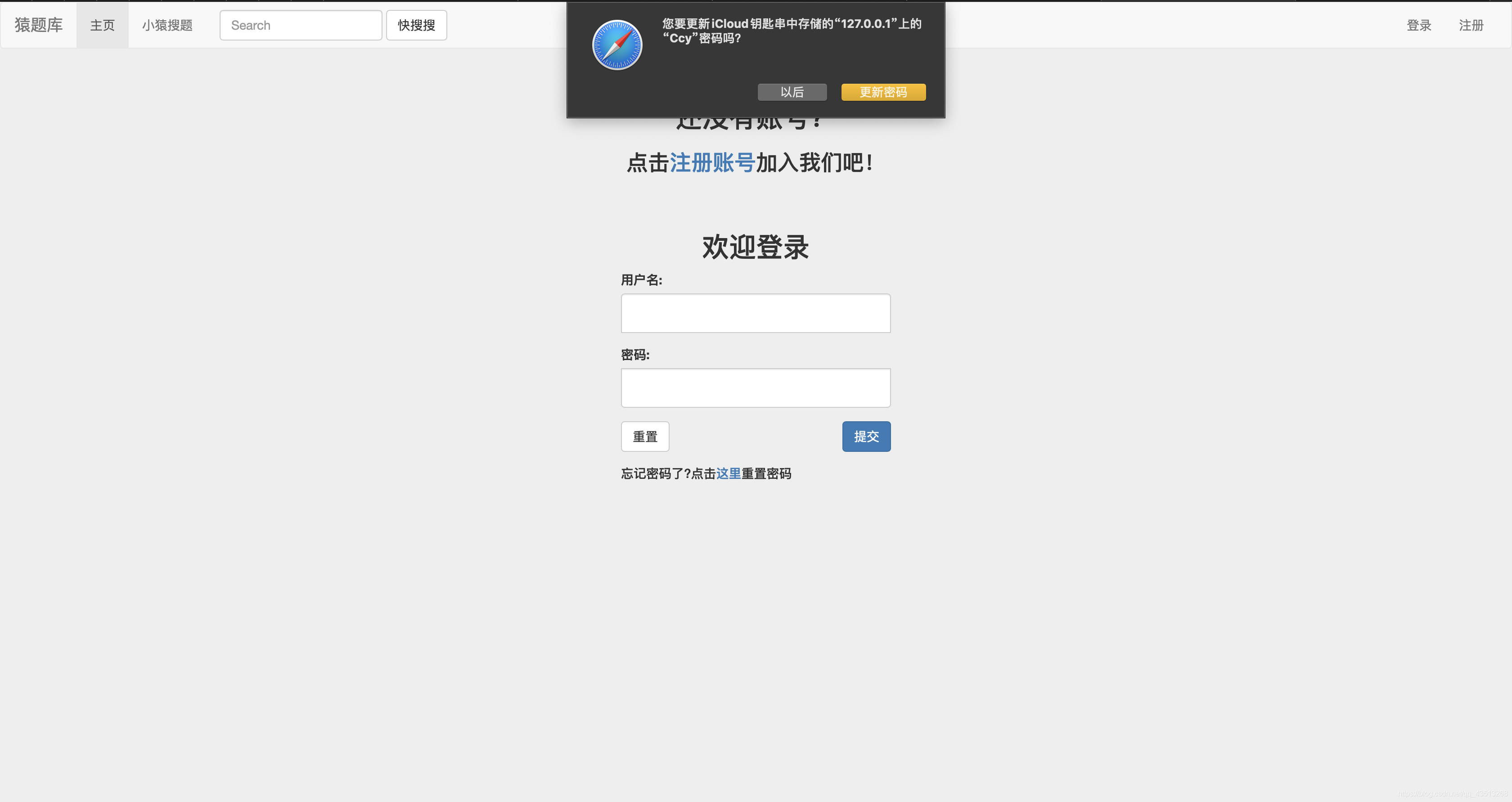This screenshot has width=1512, height=802.
Task: Click 更新密码 to update iCloud password
Action: tap(883, 92)
